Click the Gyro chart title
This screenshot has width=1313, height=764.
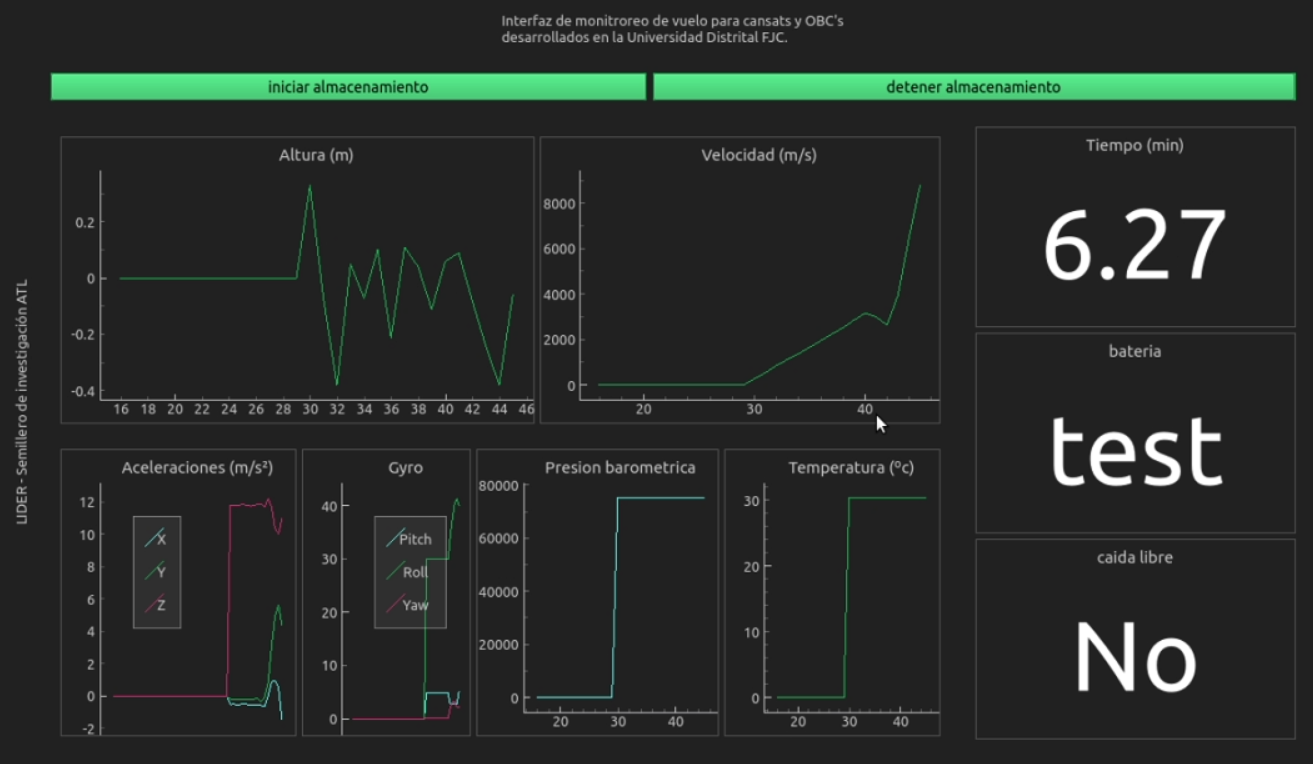point(405,467)
